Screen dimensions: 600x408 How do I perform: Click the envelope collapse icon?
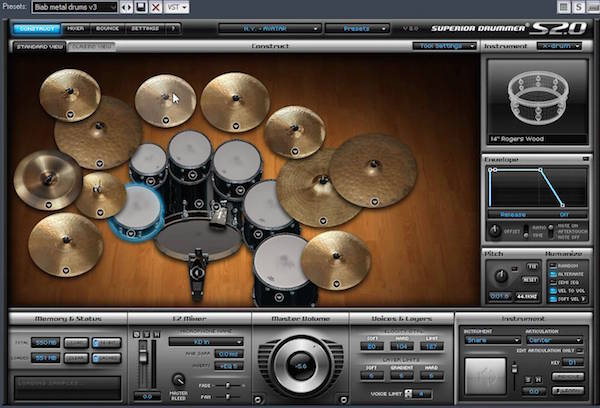click(x=585, y=158)
